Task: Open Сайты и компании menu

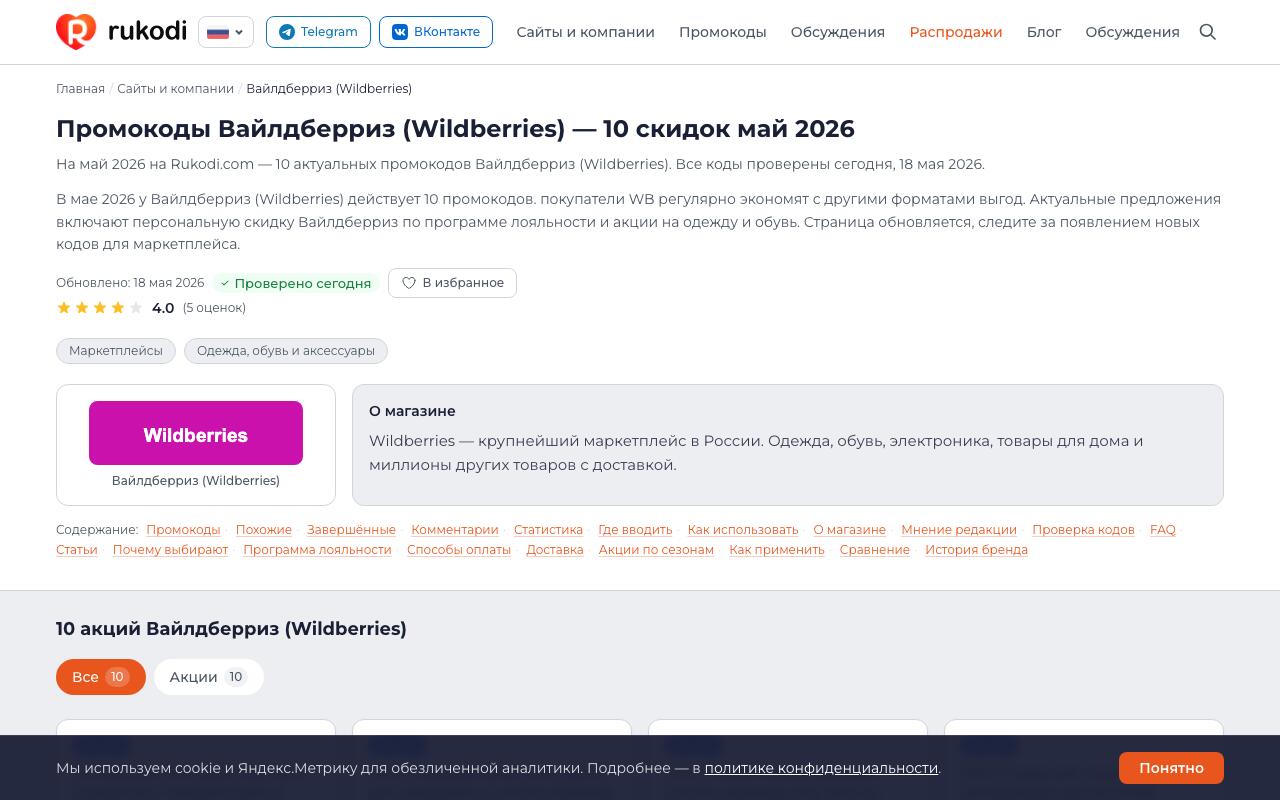Action: (585, 32)
